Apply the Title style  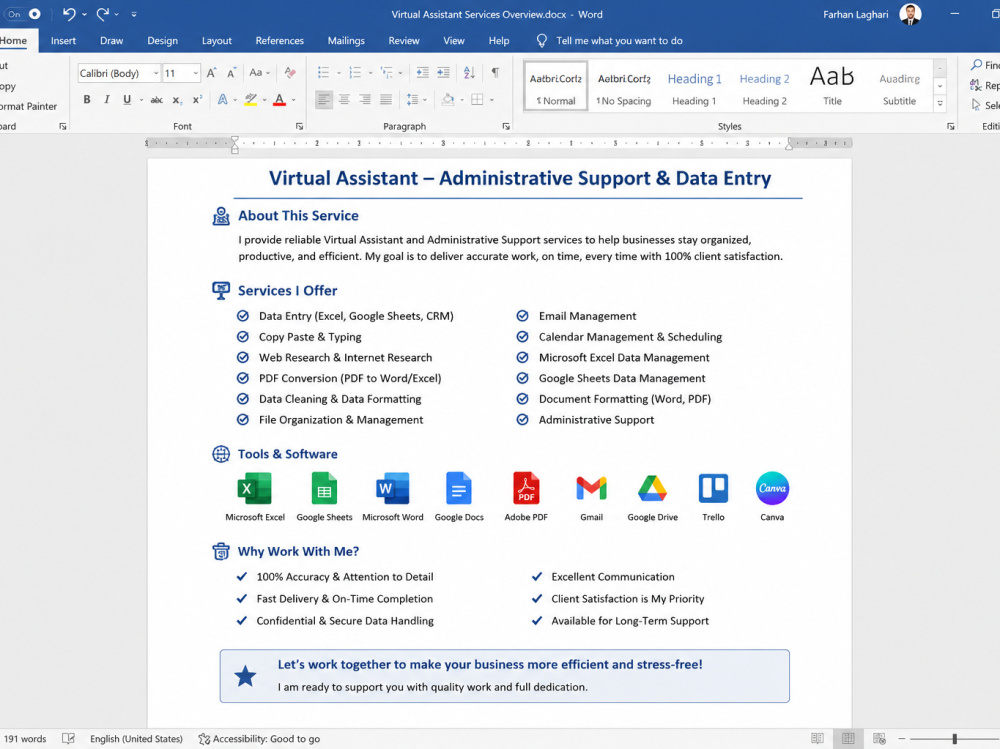coord(832,86)
